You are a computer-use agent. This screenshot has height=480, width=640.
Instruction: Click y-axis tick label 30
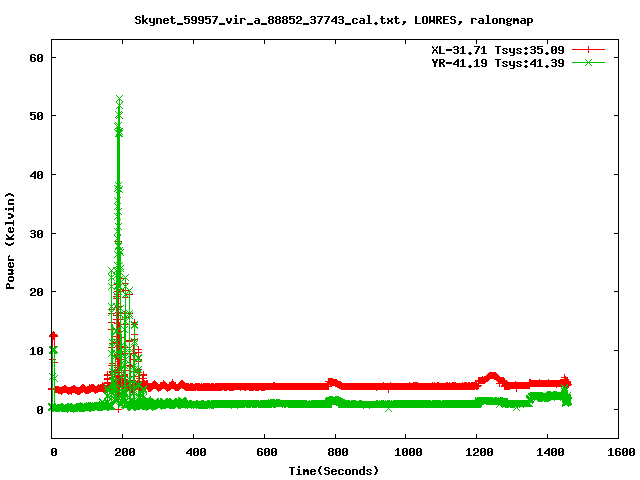coord(36,233)
